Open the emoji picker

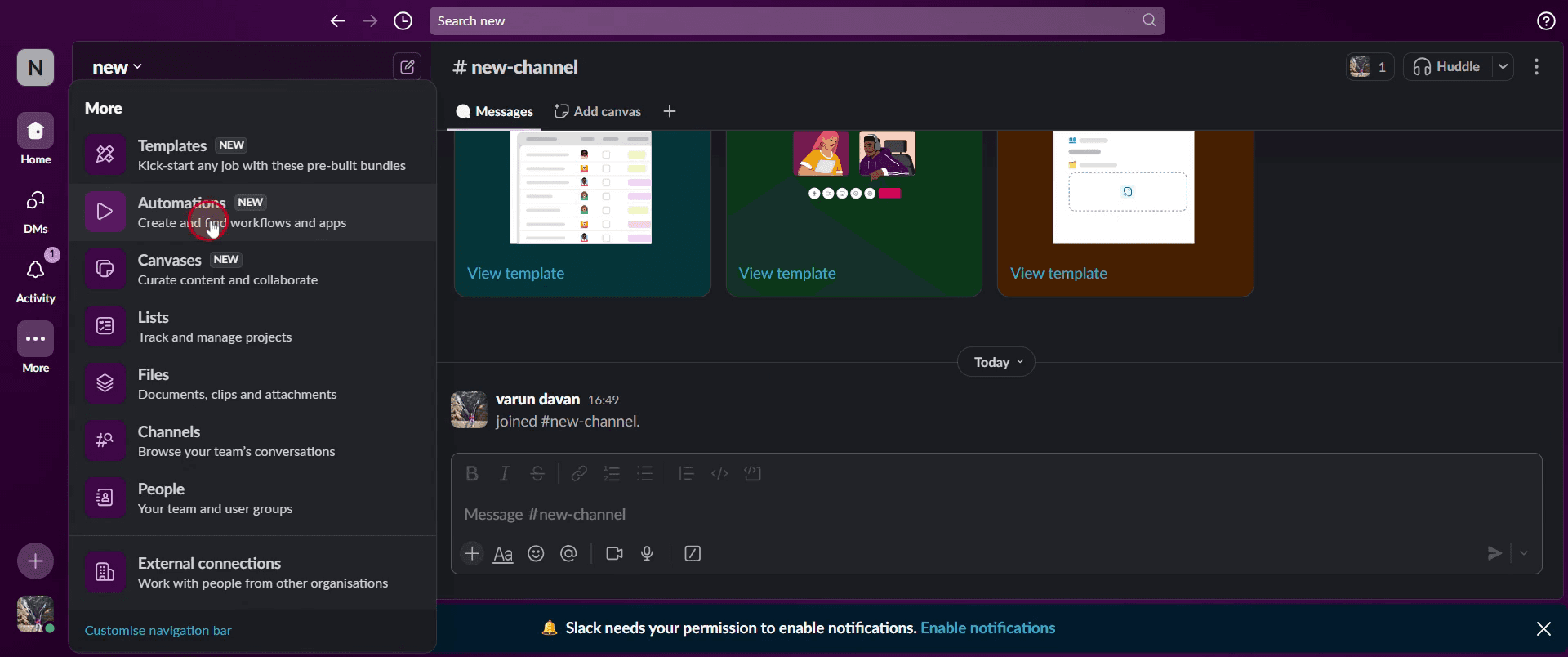click(x=536, y=554)
